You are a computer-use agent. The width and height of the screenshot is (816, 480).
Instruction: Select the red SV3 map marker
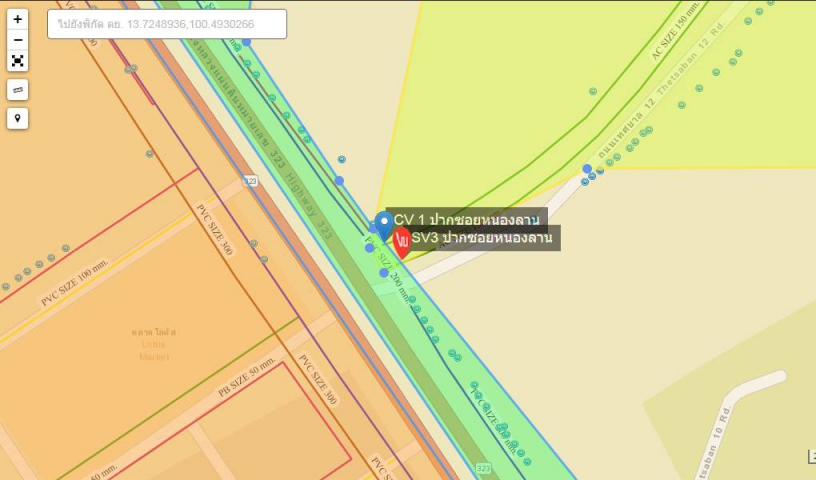tap(402, 243)
